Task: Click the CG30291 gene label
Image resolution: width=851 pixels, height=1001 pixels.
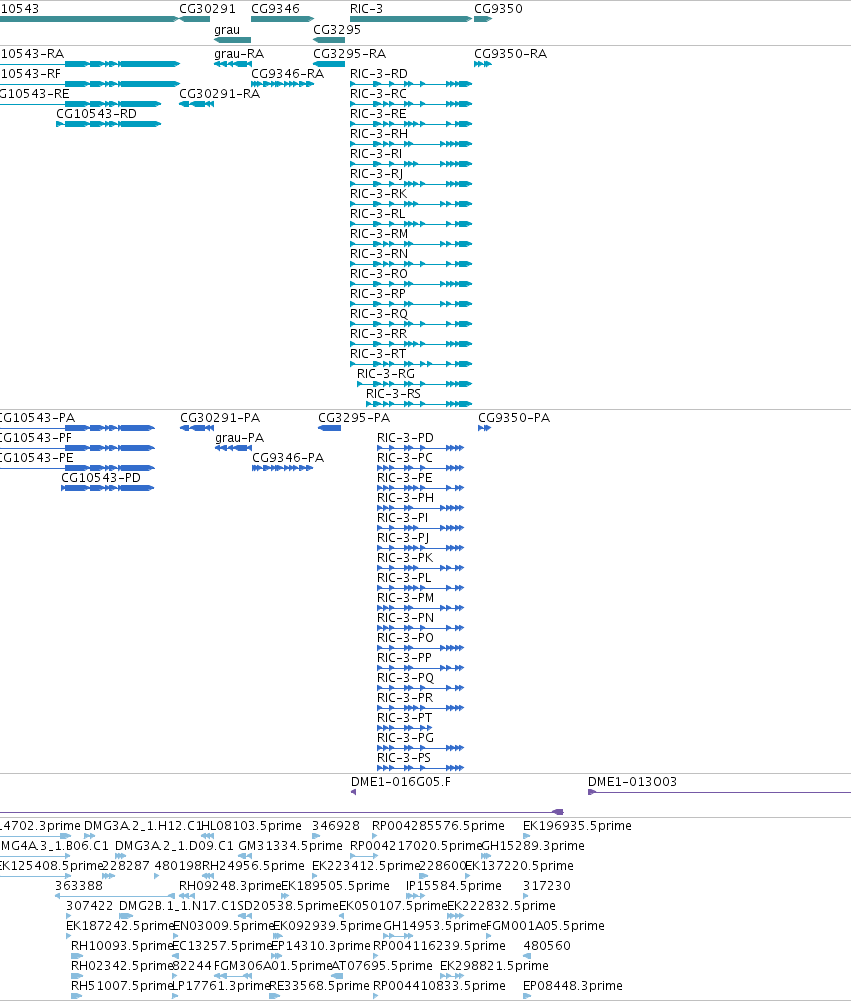Action: pos(207,9)
